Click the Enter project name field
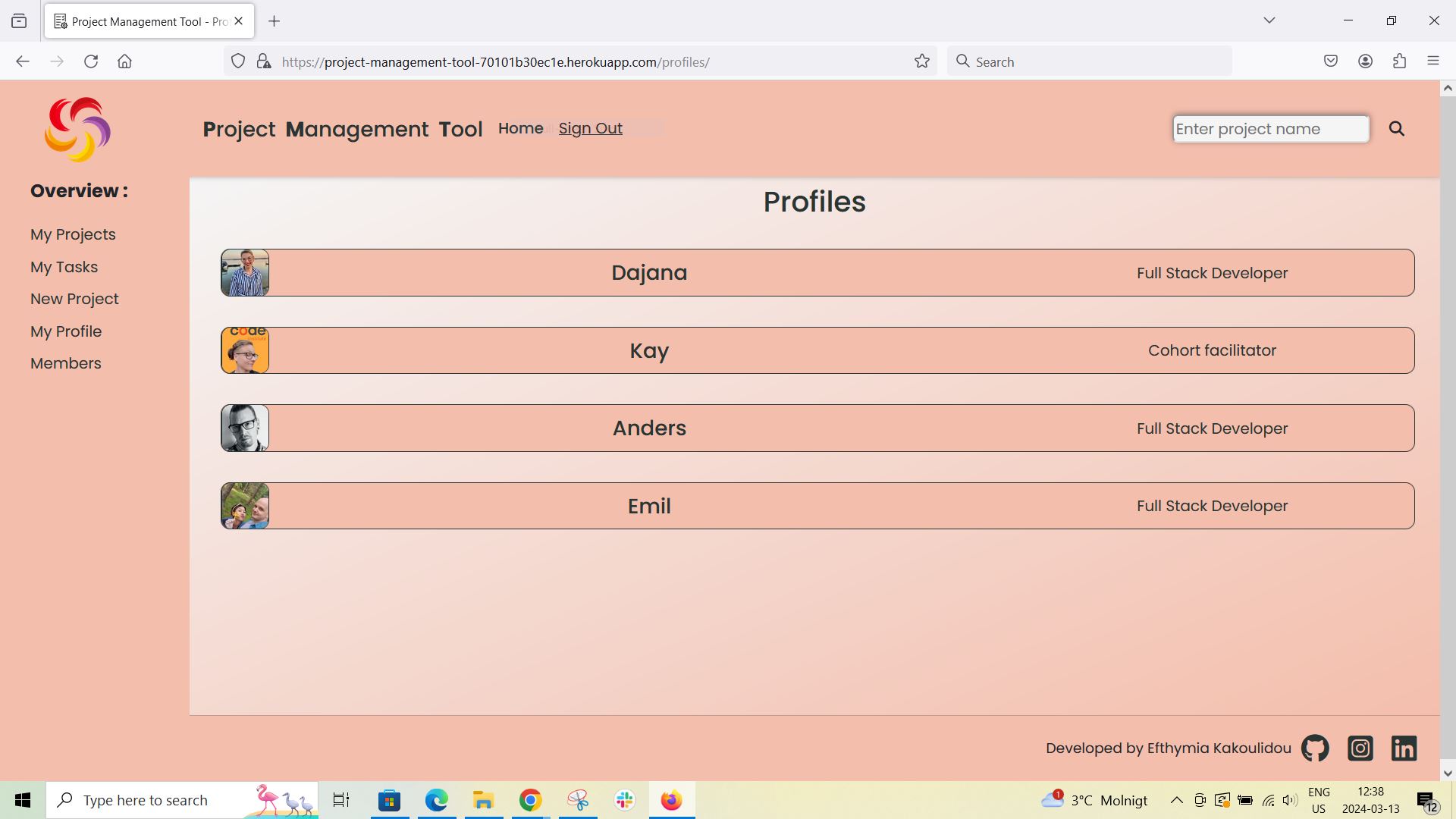The image size is (1456, 819). (1270, 129)
